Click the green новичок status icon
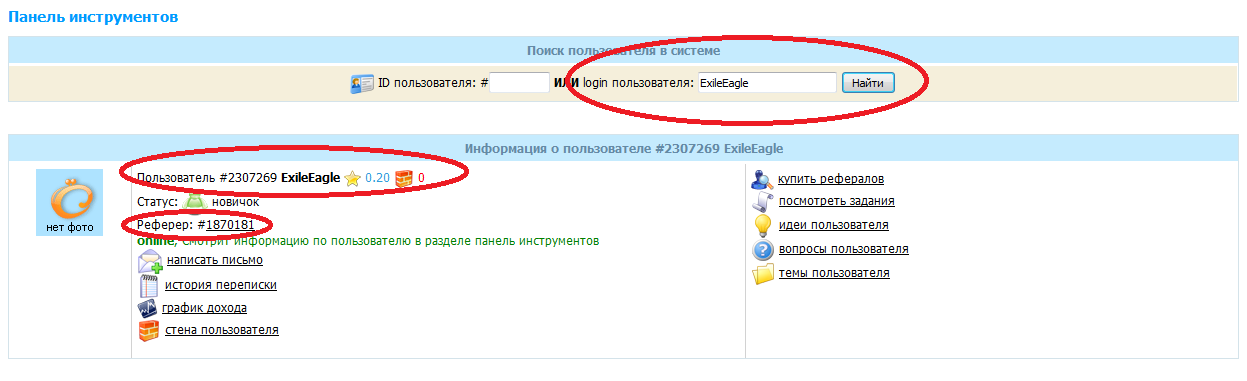Viewport: 1247px width, 381px height. click(195, 201)
